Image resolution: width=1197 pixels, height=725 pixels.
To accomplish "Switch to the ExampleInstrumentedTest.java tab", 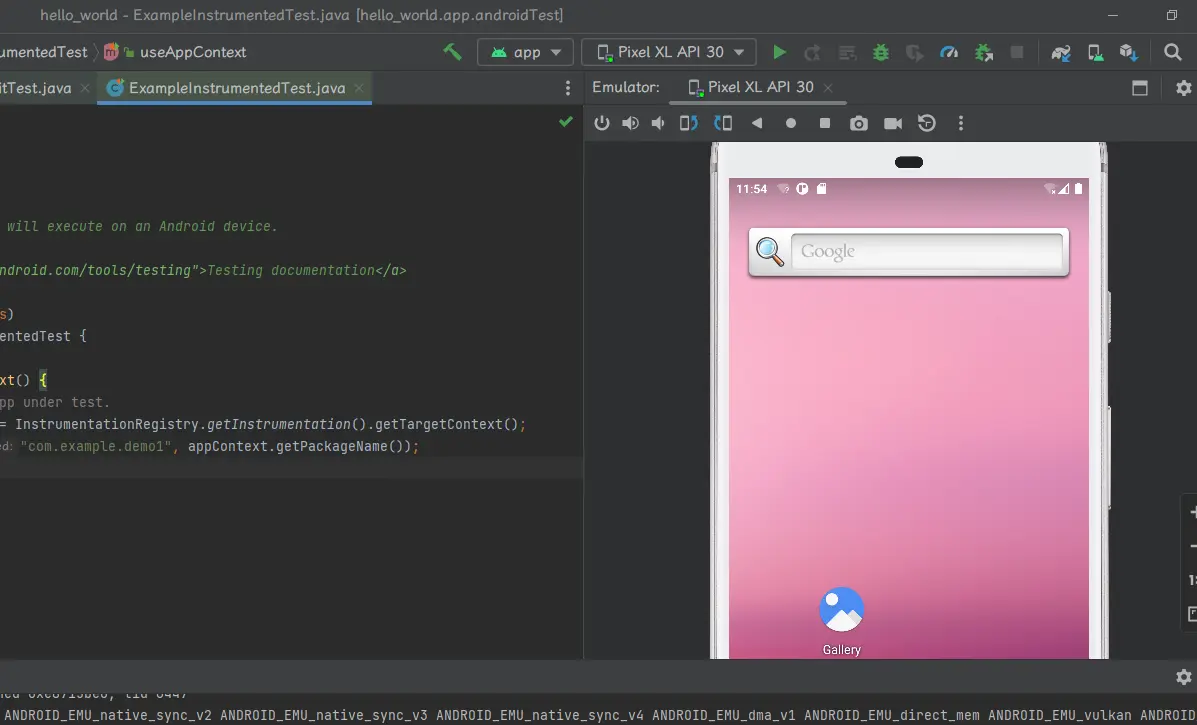I will click(236, 88).
